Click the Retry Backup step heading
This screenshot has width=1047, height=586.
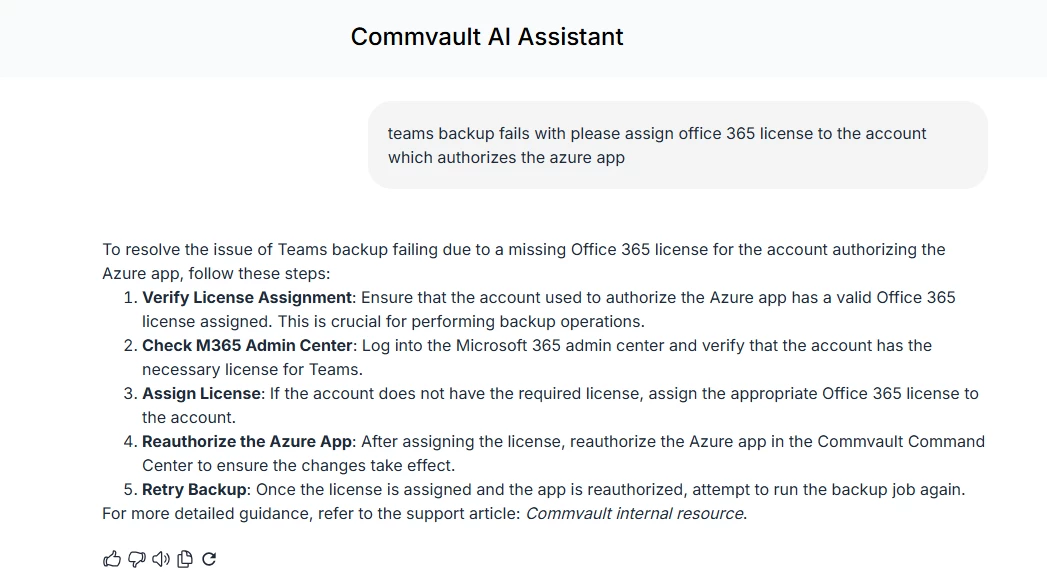pos(194,489)
